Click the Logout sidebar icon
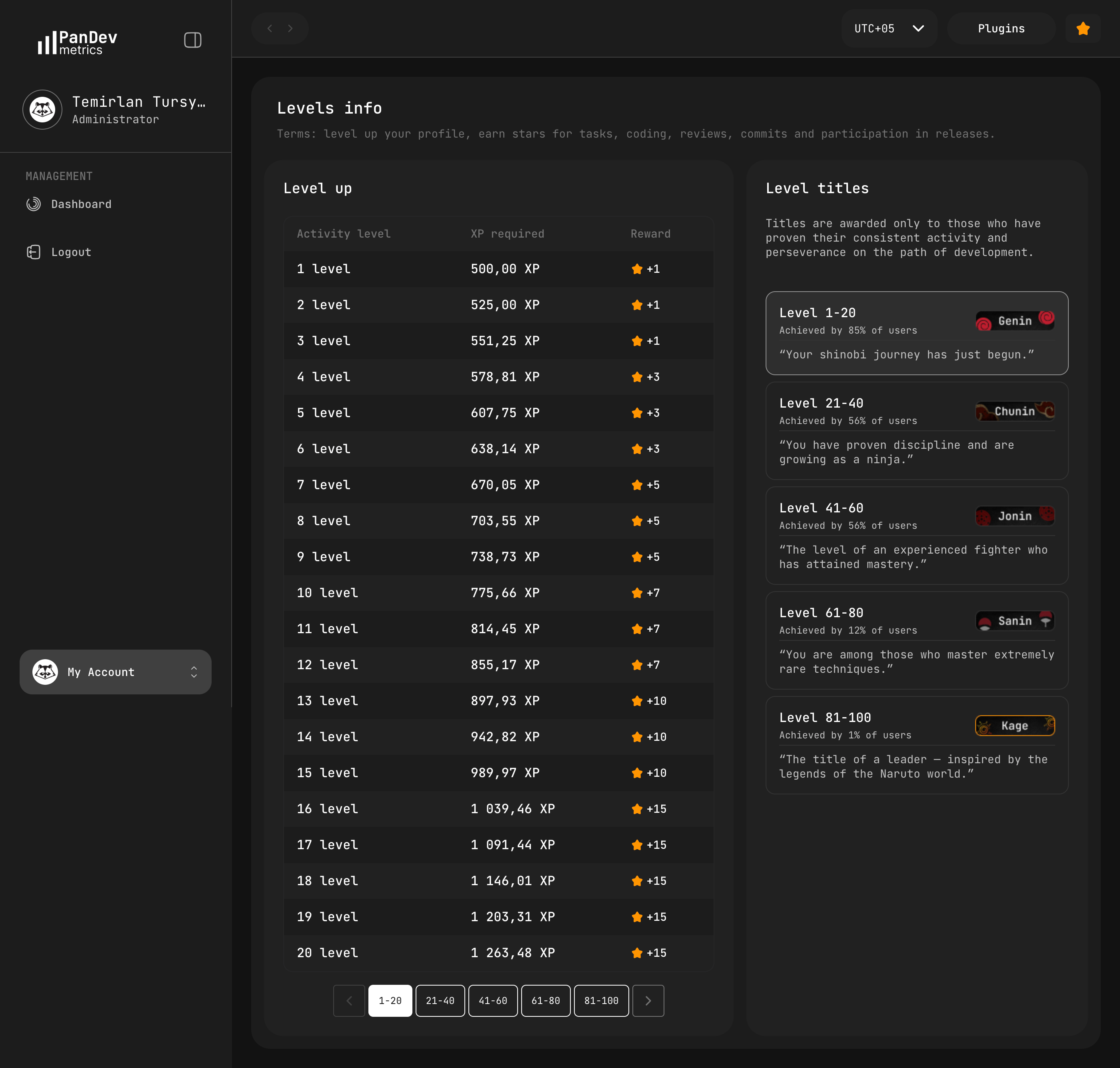 point(34,252)
